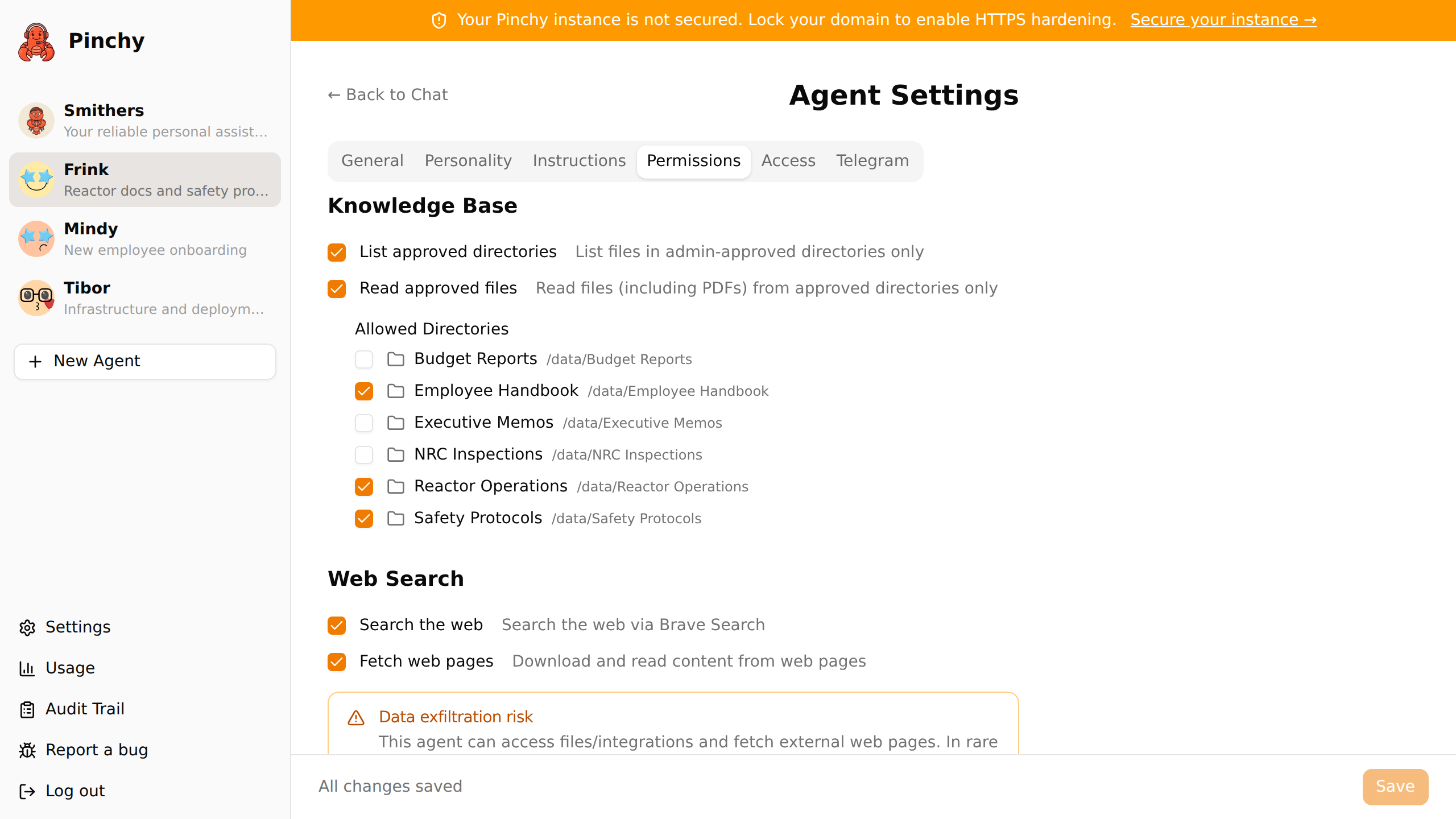Select Tibor infrastructure agent entry
The image size is (1456, 819).
pos(145,297)
